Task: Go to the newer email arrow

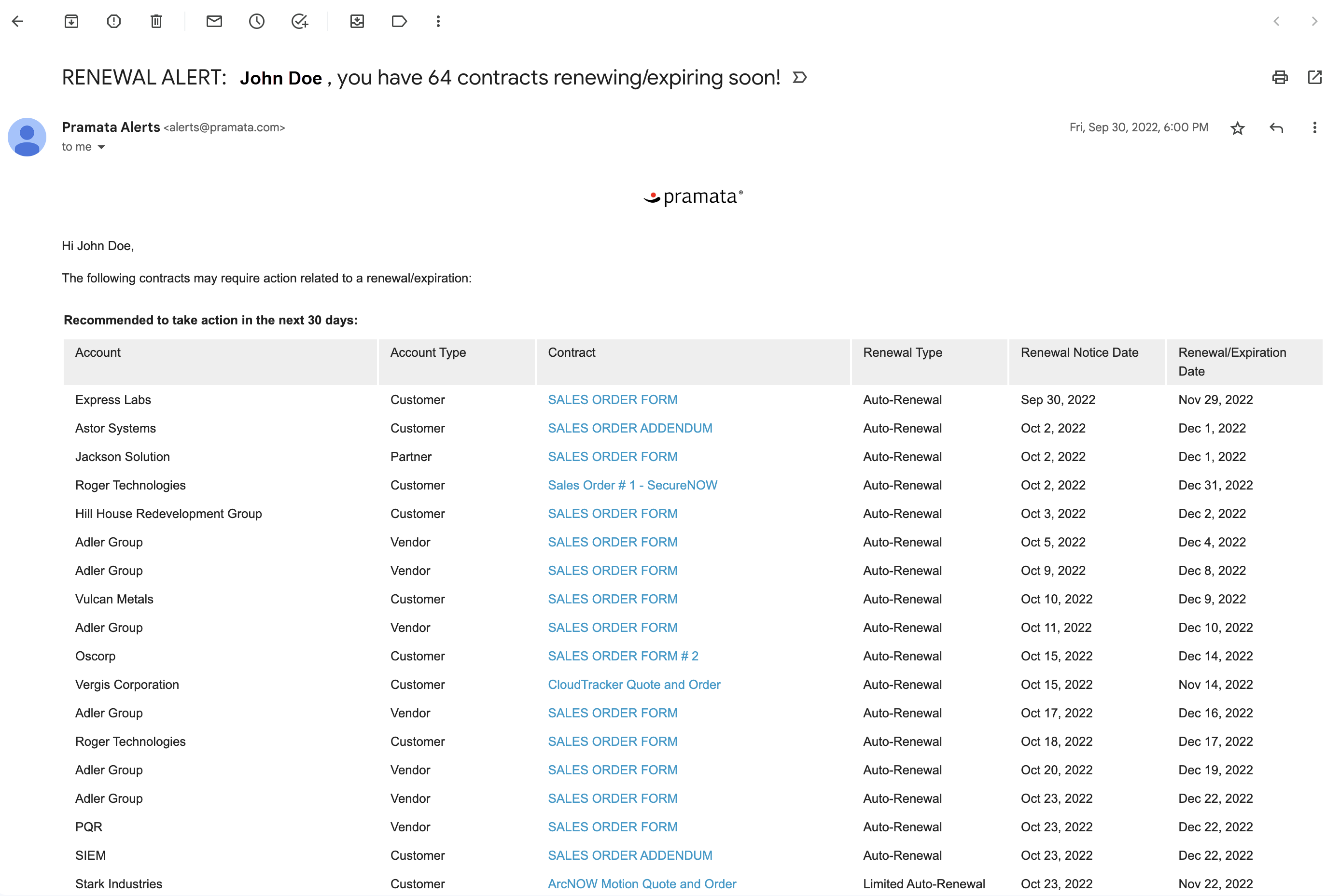Action: point(1276,22)
